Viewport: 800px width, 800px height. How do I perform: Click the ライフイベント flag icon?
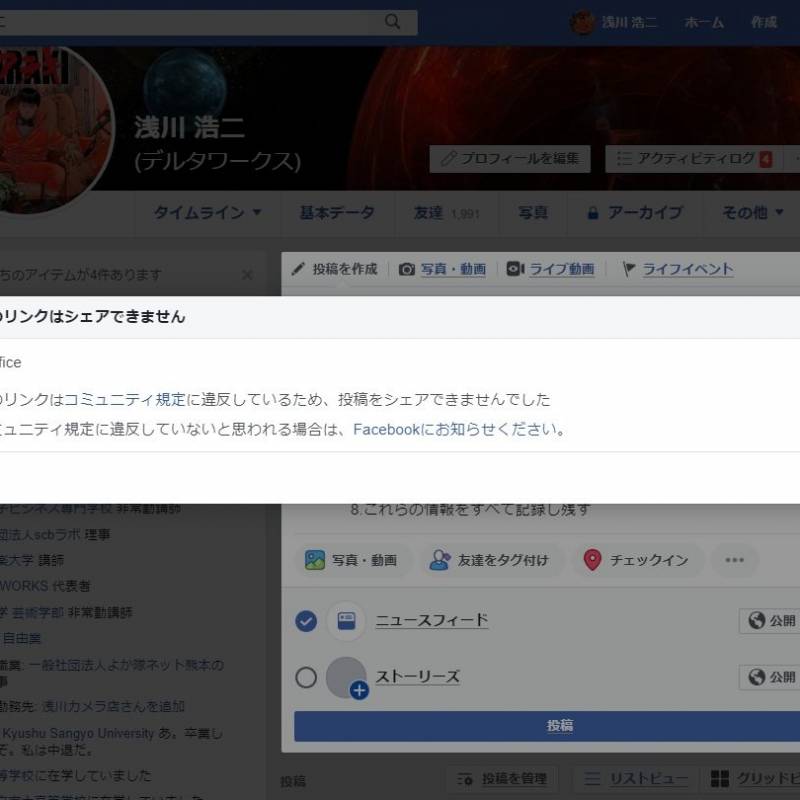tap(629, 269)
